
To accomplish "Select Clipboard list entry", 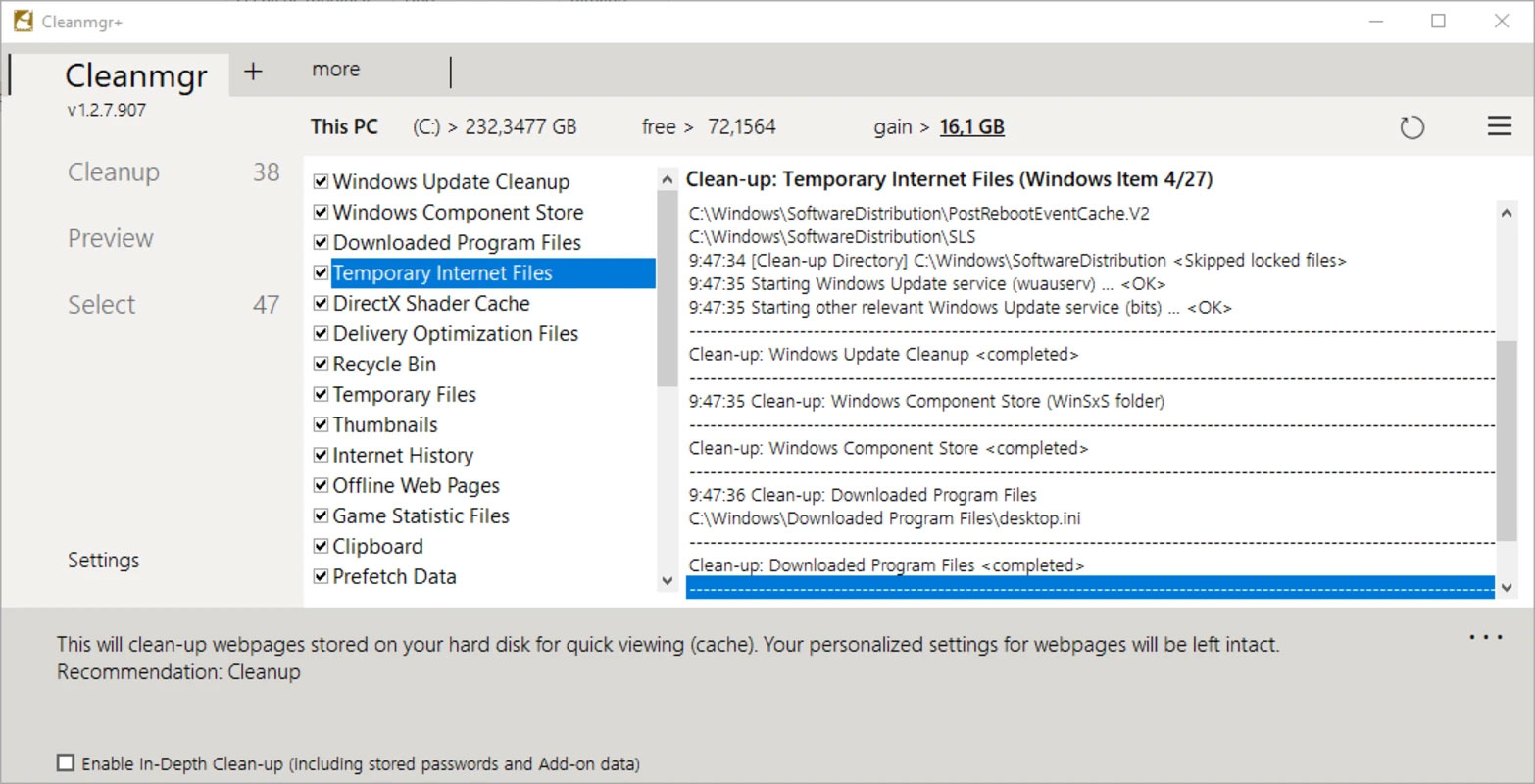I will tap(378, 547).
